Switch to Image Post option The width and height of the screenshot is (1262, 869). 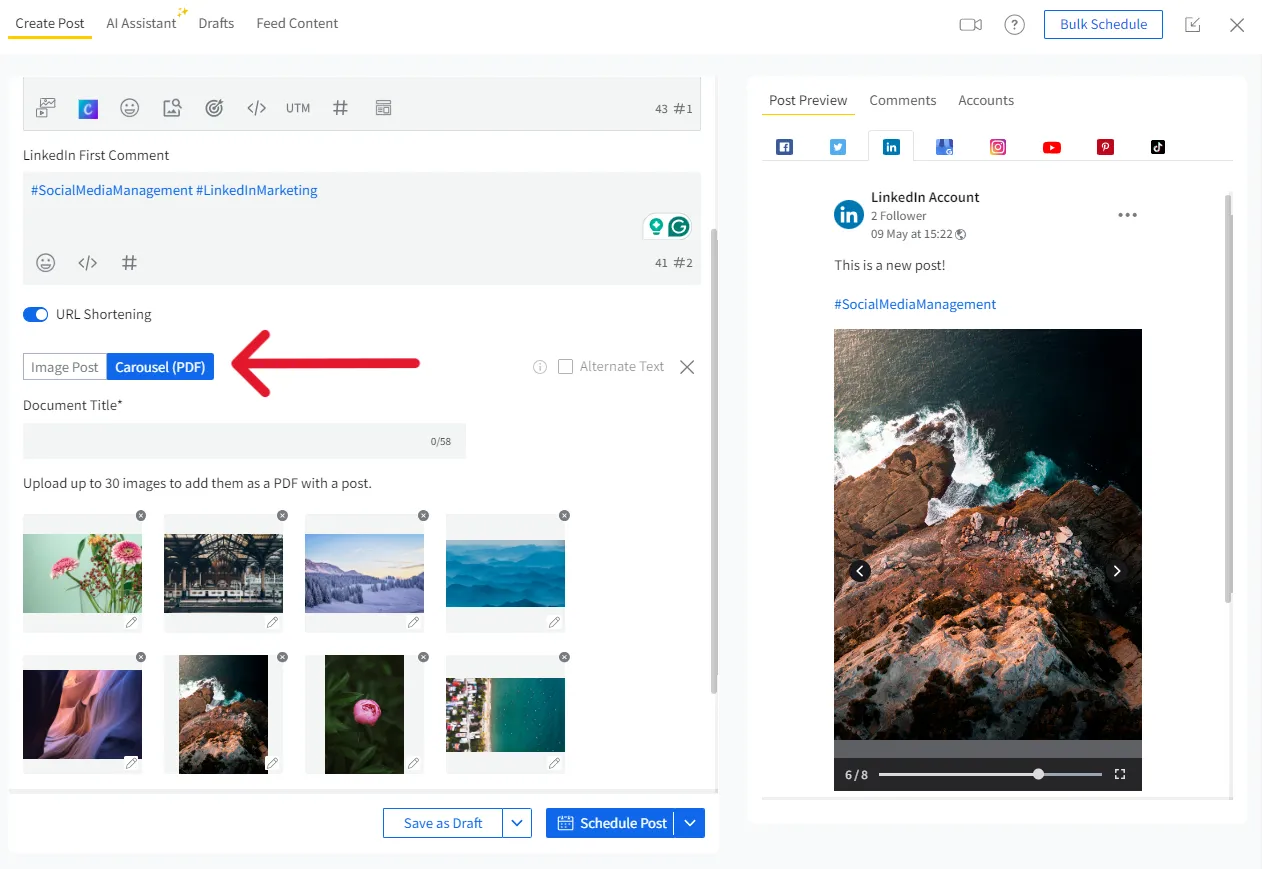tap(65, 367)
